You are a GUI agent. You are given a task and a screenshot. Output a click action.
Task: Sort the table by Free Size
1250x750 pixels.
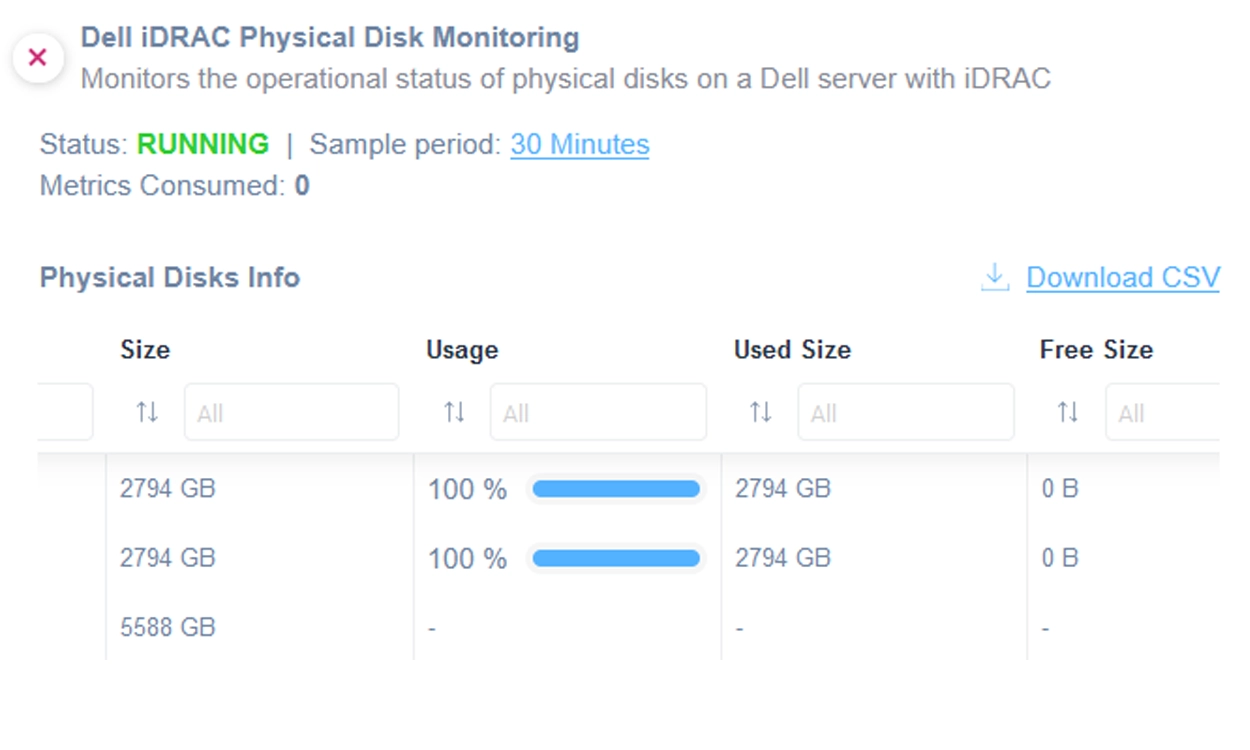click(1068, 412)
